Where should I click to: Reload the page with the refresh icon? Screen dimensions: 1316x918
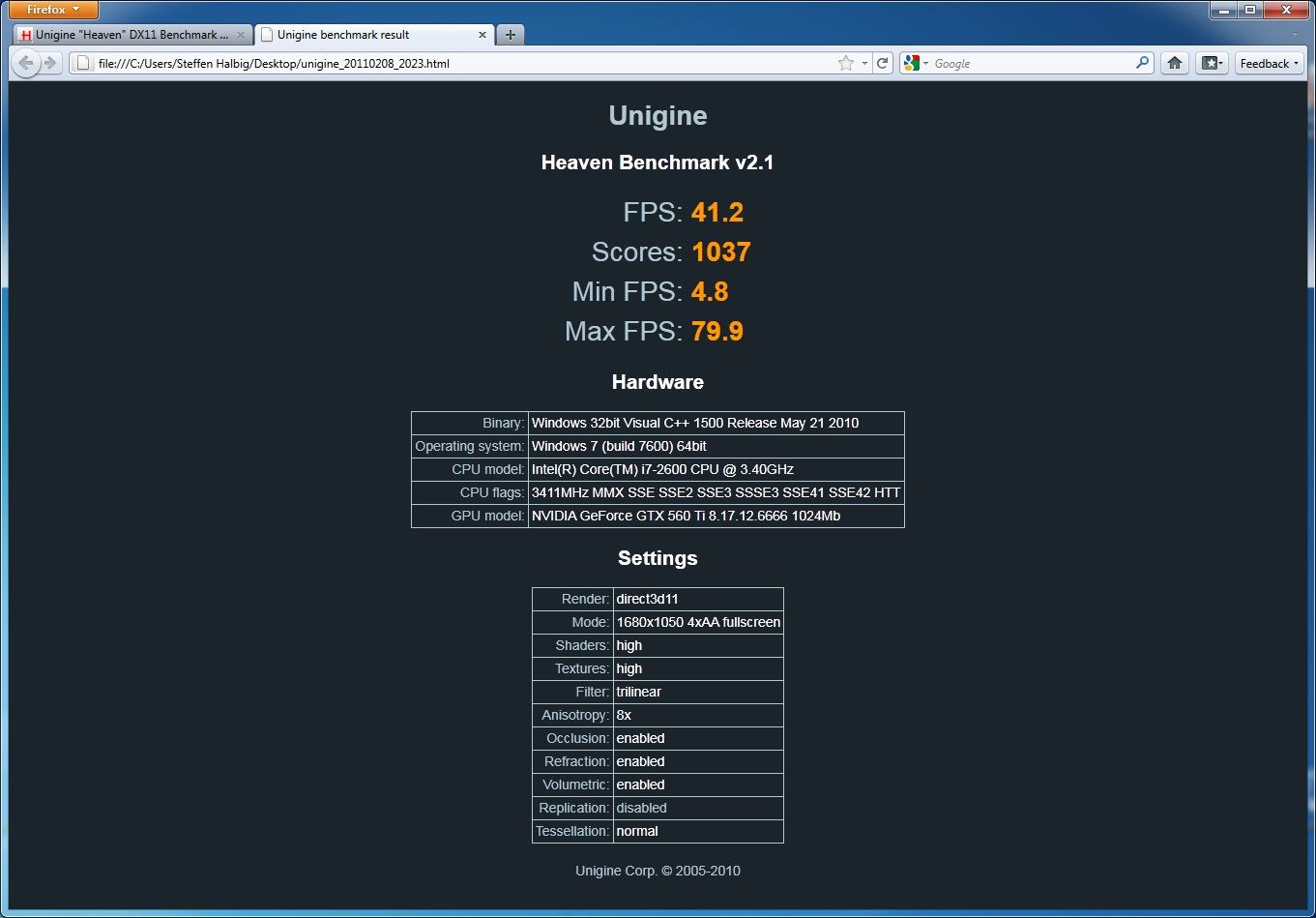tap(882, 63)
